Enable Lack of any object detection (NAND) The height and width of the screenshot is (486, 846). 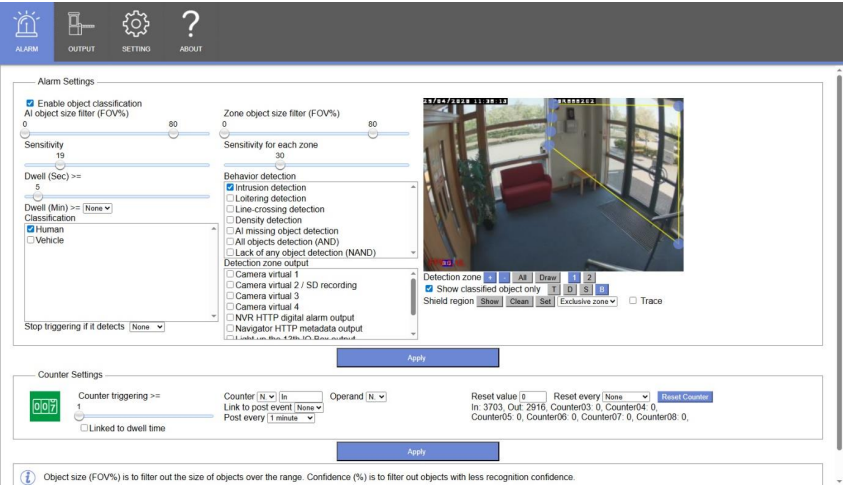(230, 252)
